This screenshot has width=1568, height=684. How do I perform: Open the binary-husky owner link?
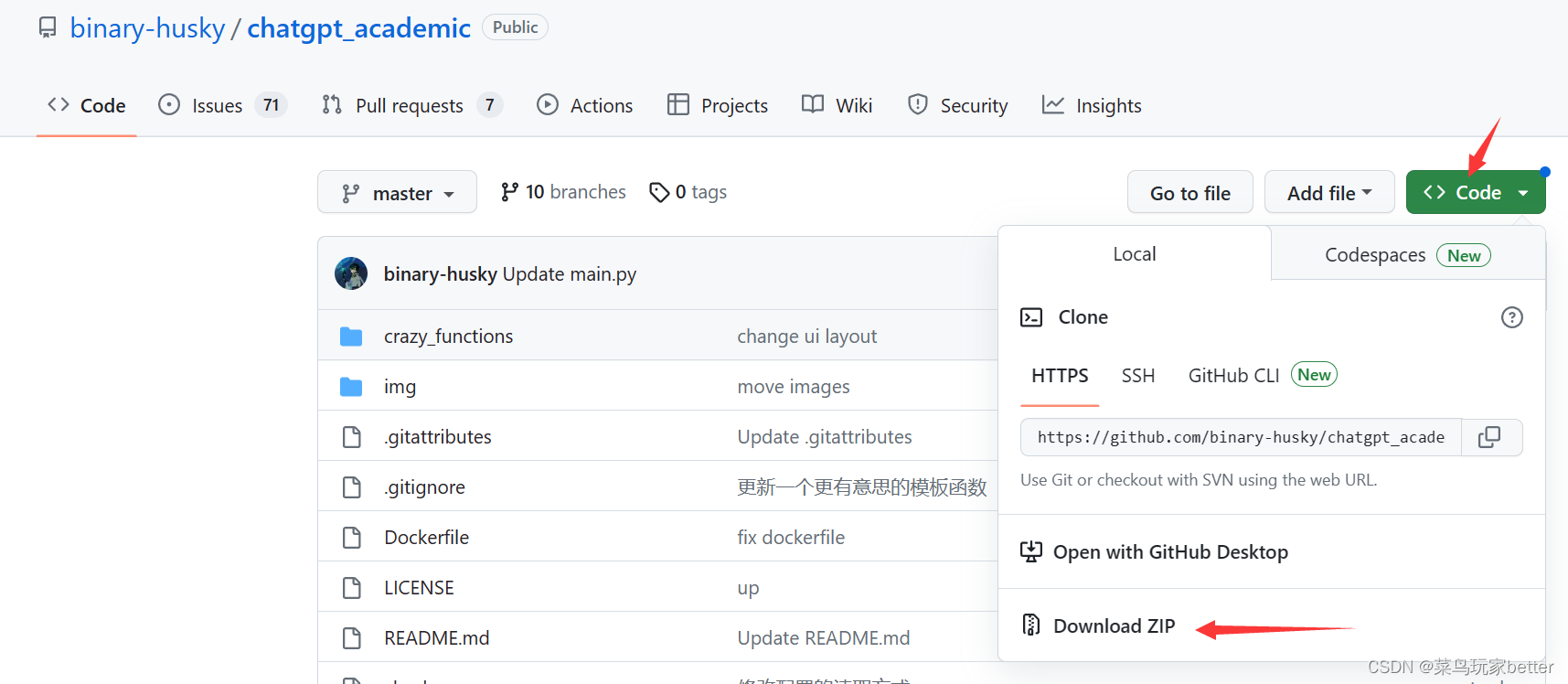click(147, 28)
